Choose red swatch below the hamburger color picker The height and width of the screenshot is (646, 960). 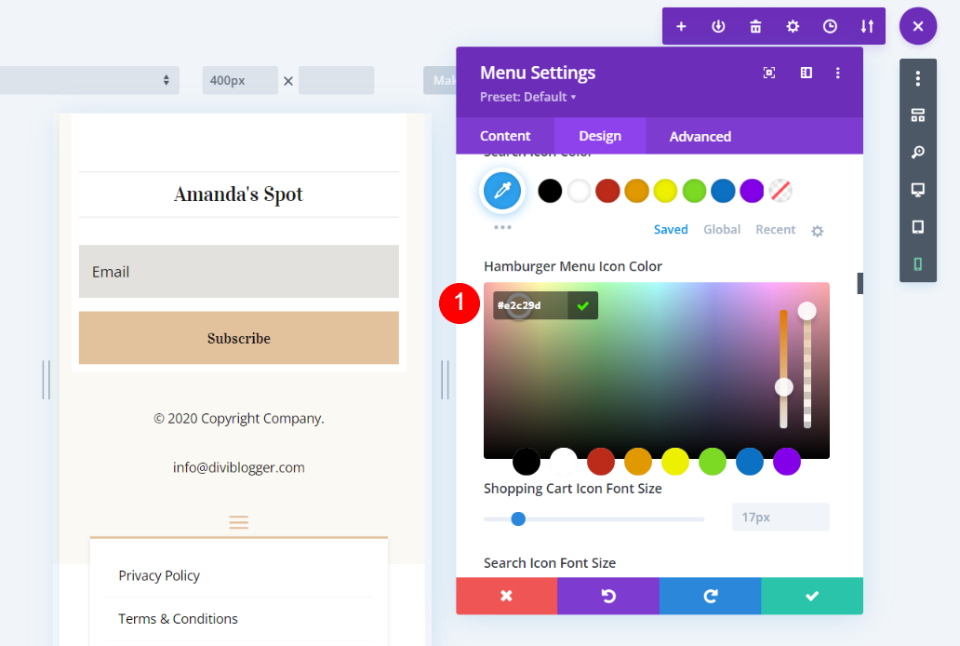[601, 462]
